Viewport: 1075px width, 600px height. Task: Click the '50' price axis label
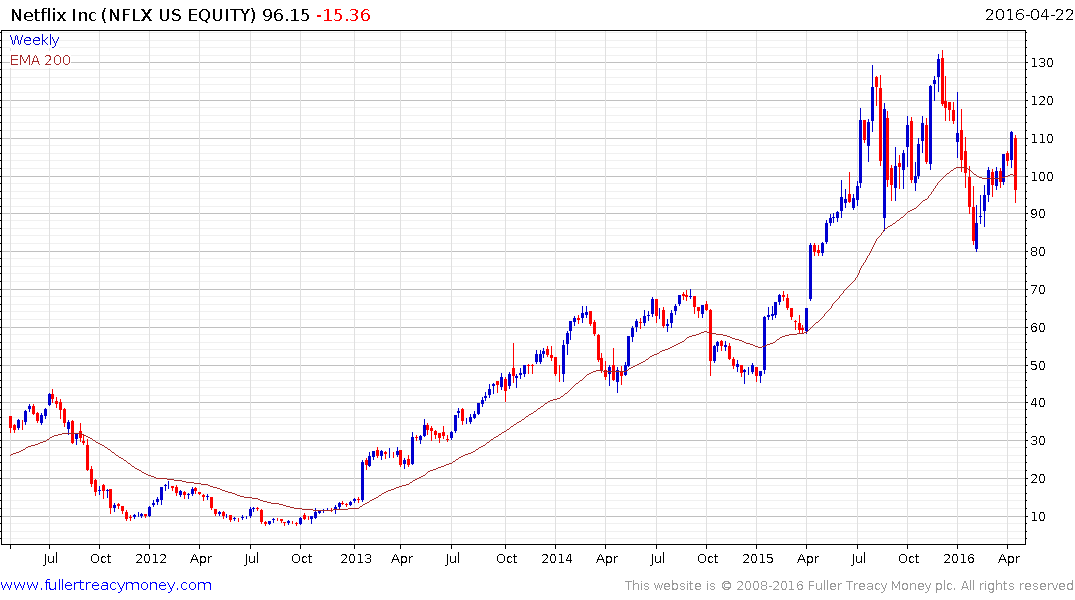coord(1038,365)
